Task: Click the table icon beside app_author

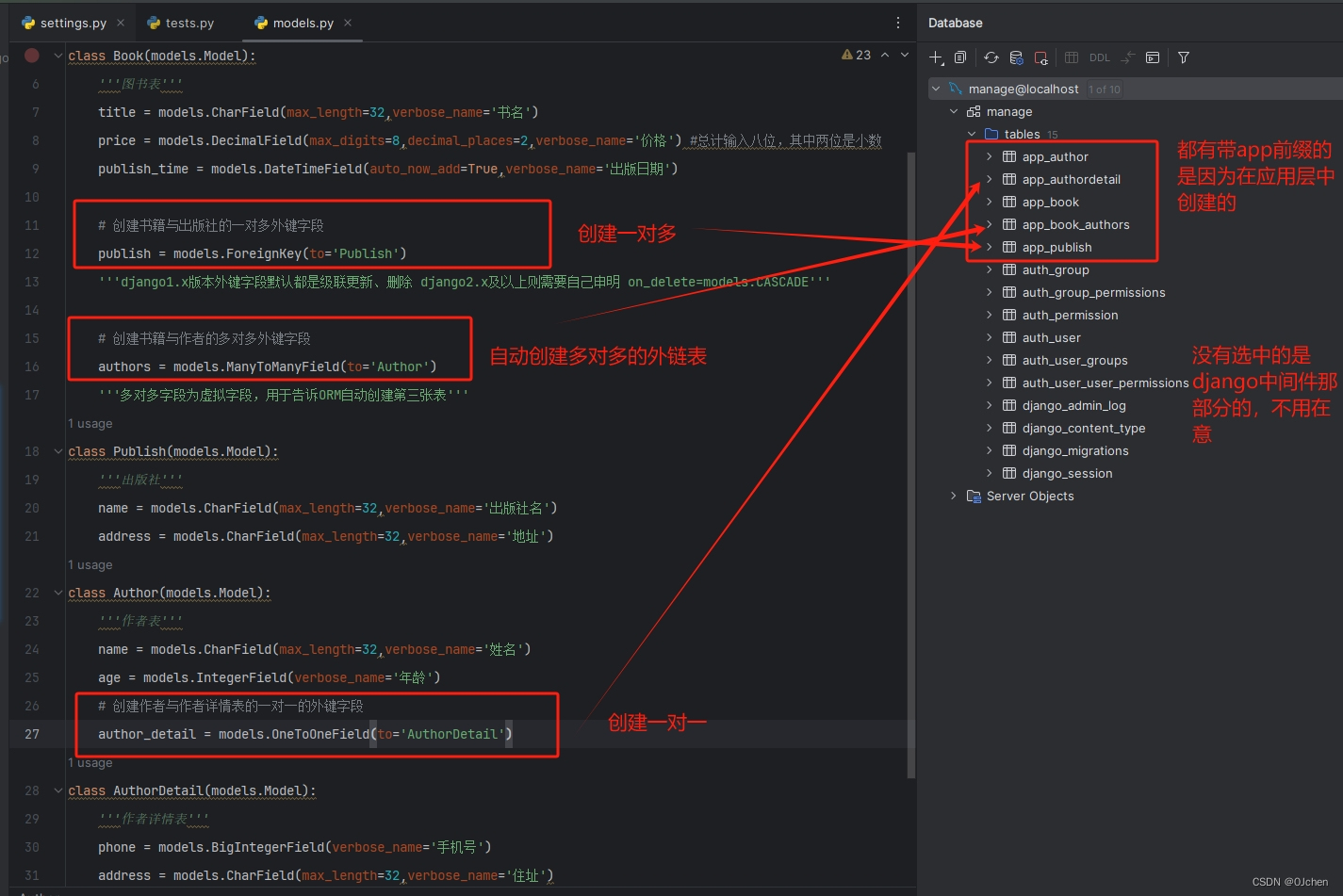Action: [1009, 156]
